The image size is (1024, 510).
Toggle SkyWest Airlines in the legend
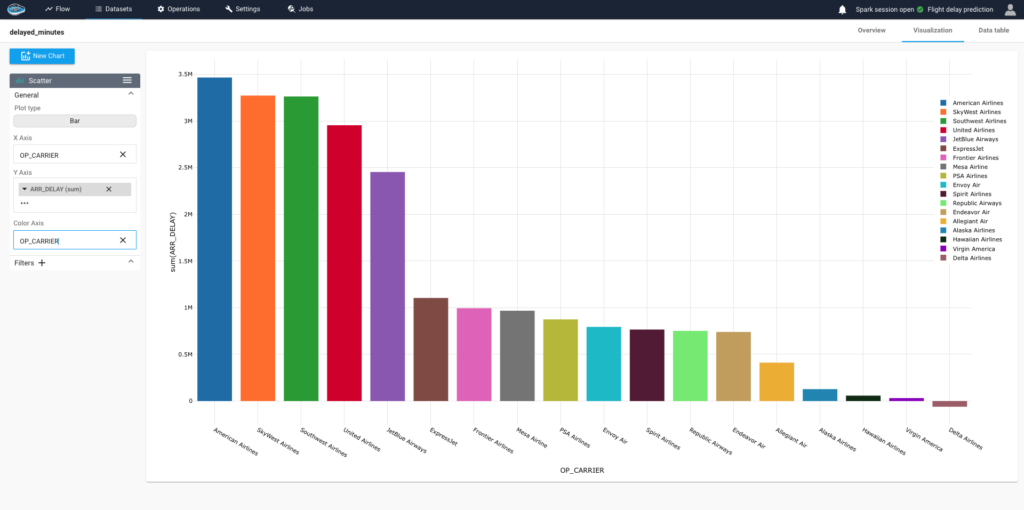point(970,112)
